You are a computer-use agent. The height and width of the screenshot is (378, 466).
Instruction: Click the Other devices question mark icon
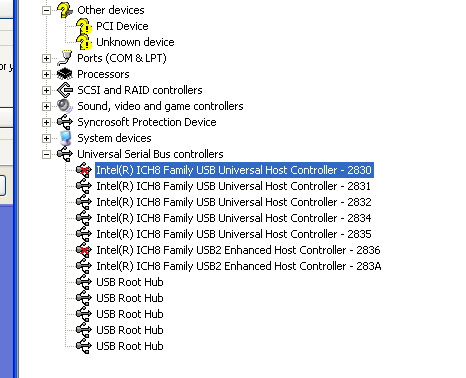(65, 10)
